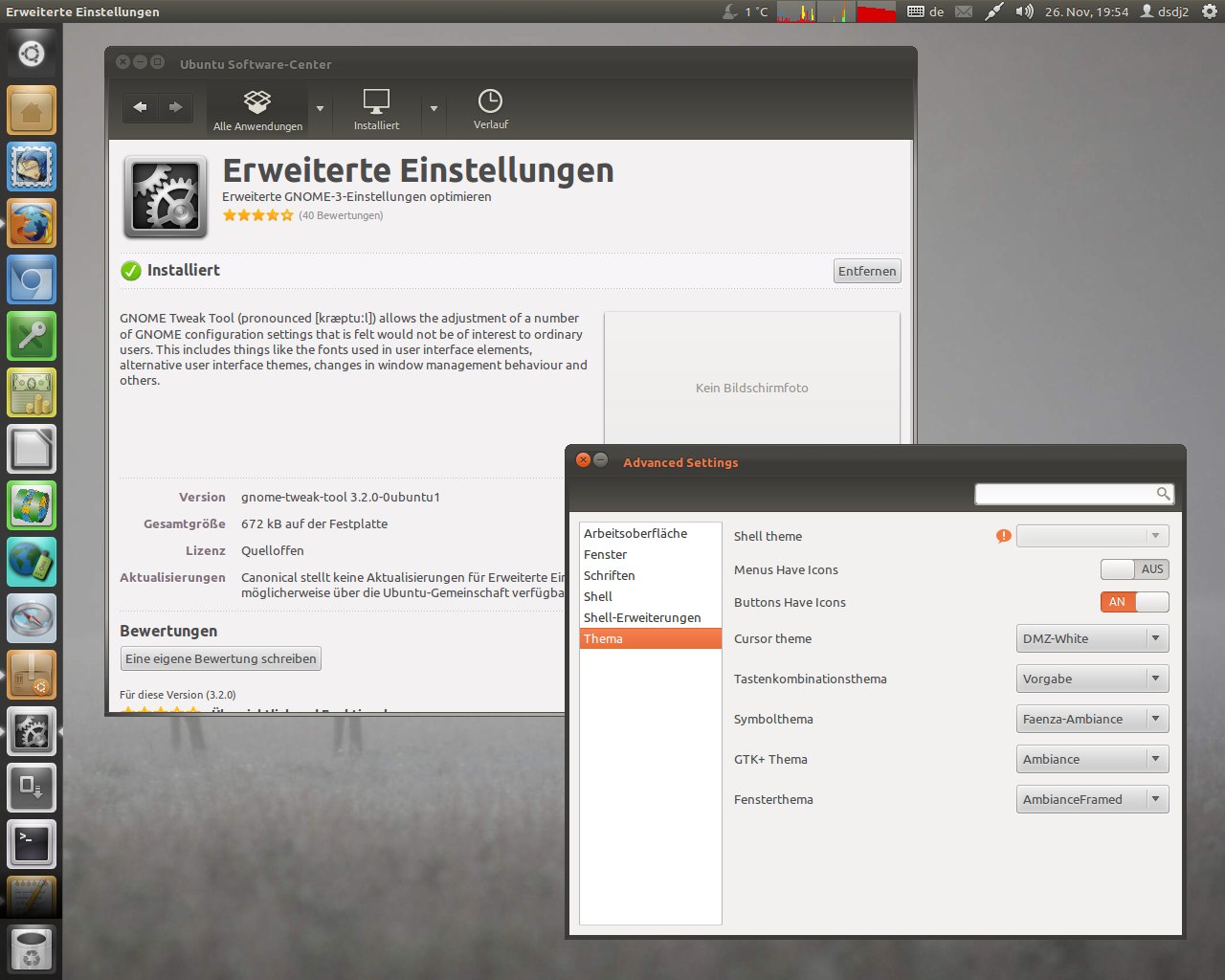
Task: Open Symbolthema dropdown Faenza-Ambiance
Action: (x=1092, y=719)
